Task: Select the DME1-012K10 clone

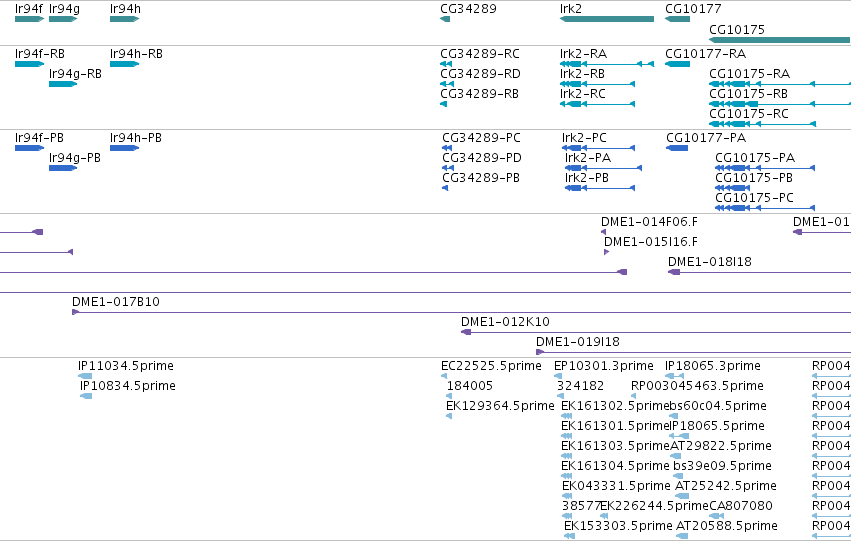Action: tap(505, 322)
